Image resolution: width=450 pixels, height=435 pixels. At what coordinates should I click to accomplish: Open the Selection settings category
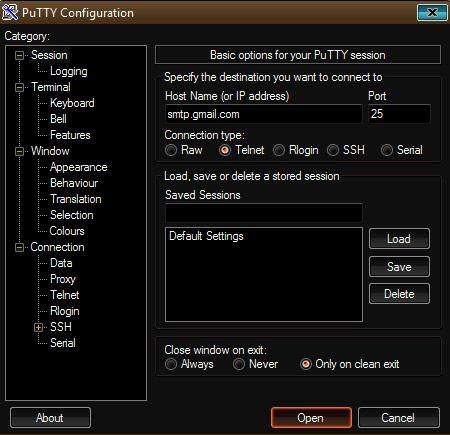point(72,215)
